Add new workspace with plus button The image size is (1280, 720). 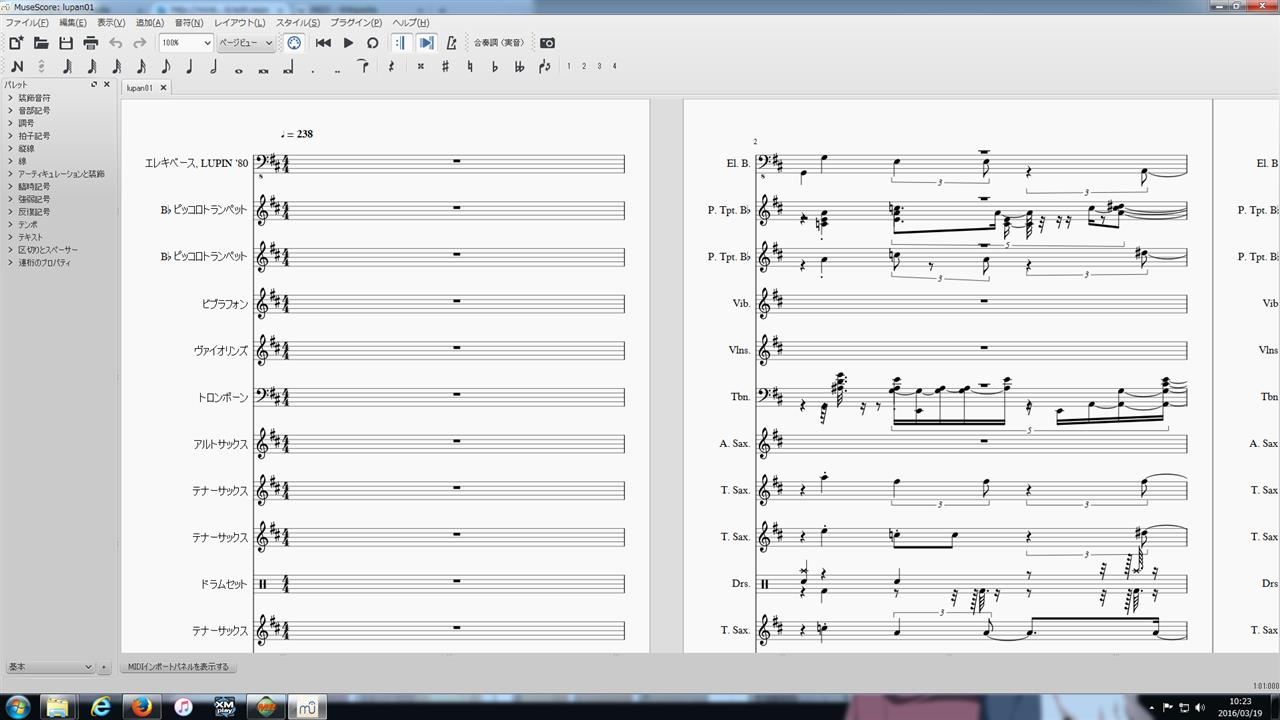103,667
